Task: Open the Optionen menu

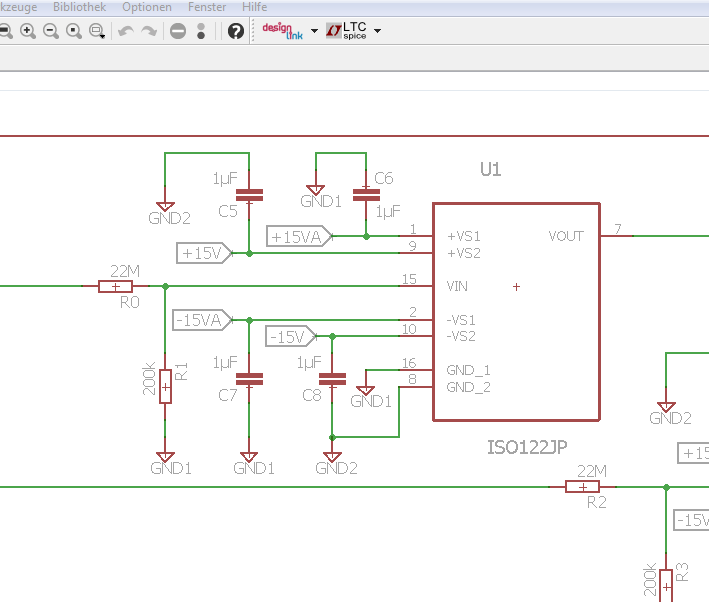Action: (x=147, y=7)
